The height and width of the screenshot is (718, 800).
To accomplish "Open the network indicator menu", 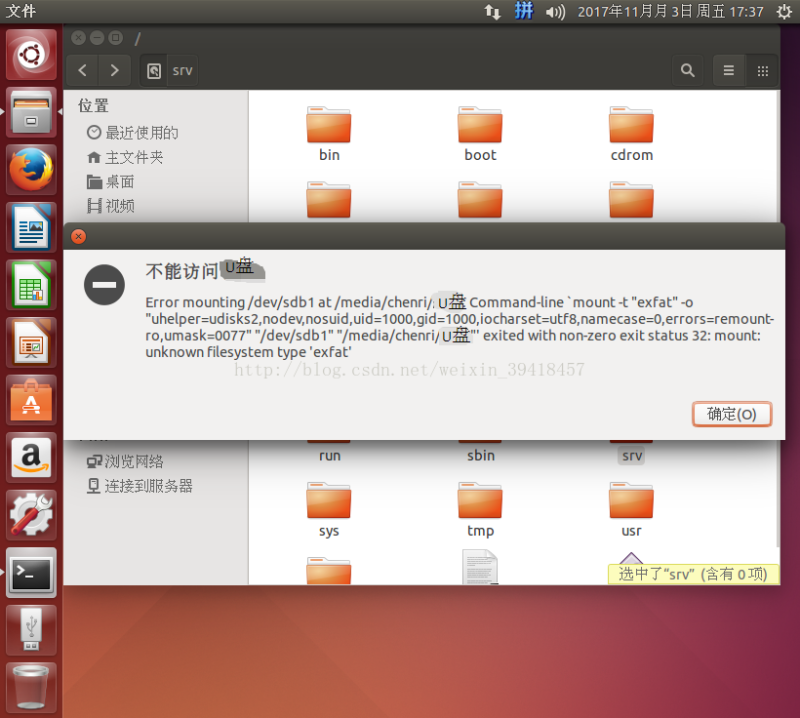I will click(x=492, y=11).
